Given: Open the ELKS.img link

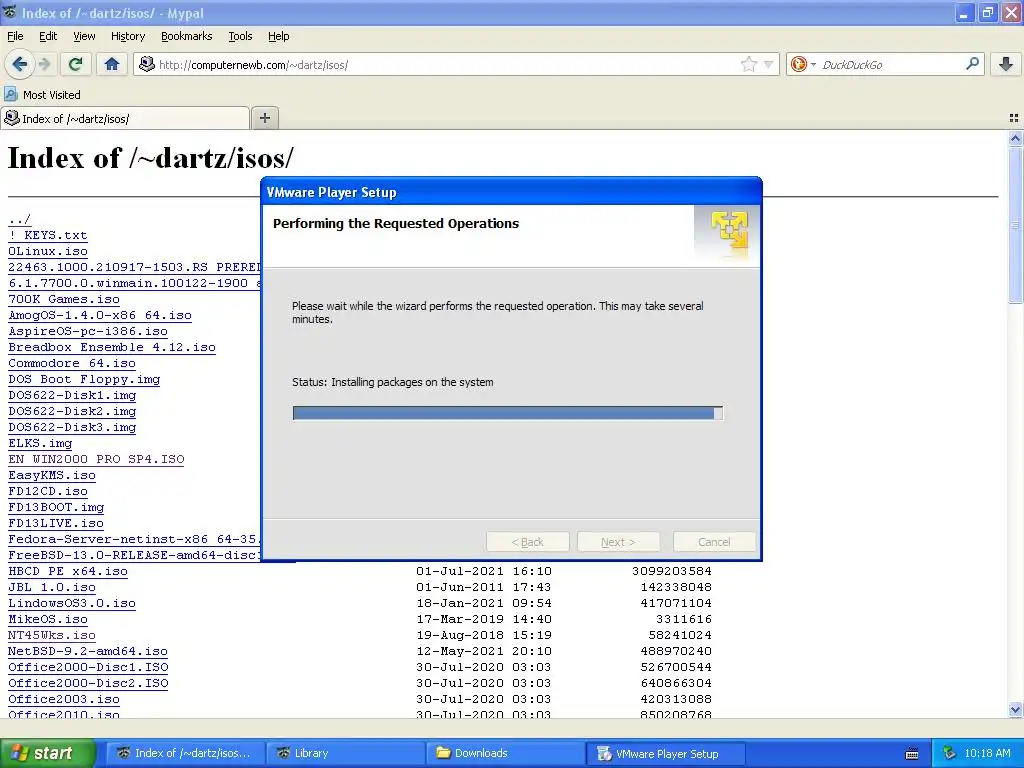Looking at the screenshot, I should 40,443.
